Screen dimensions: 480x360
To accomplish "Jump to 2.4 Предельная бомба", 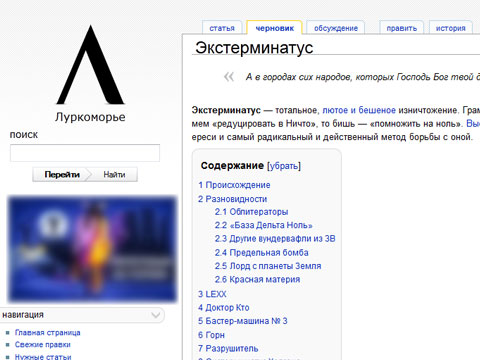I will pyautogui.click(x=262, y=253).
